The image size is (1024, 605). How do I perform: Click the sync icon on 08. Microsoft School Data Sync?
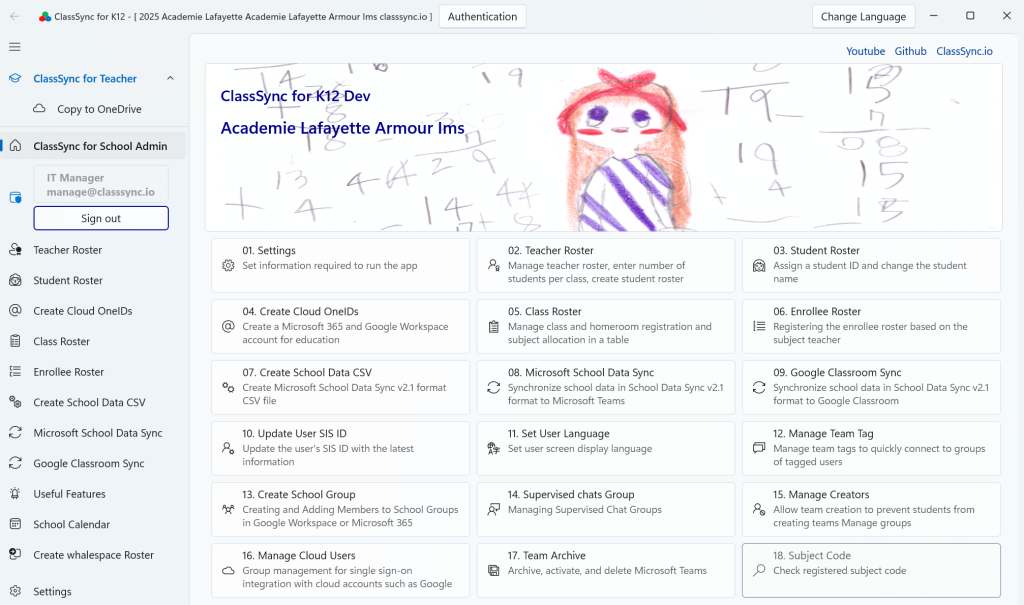[x=494, y=387]
